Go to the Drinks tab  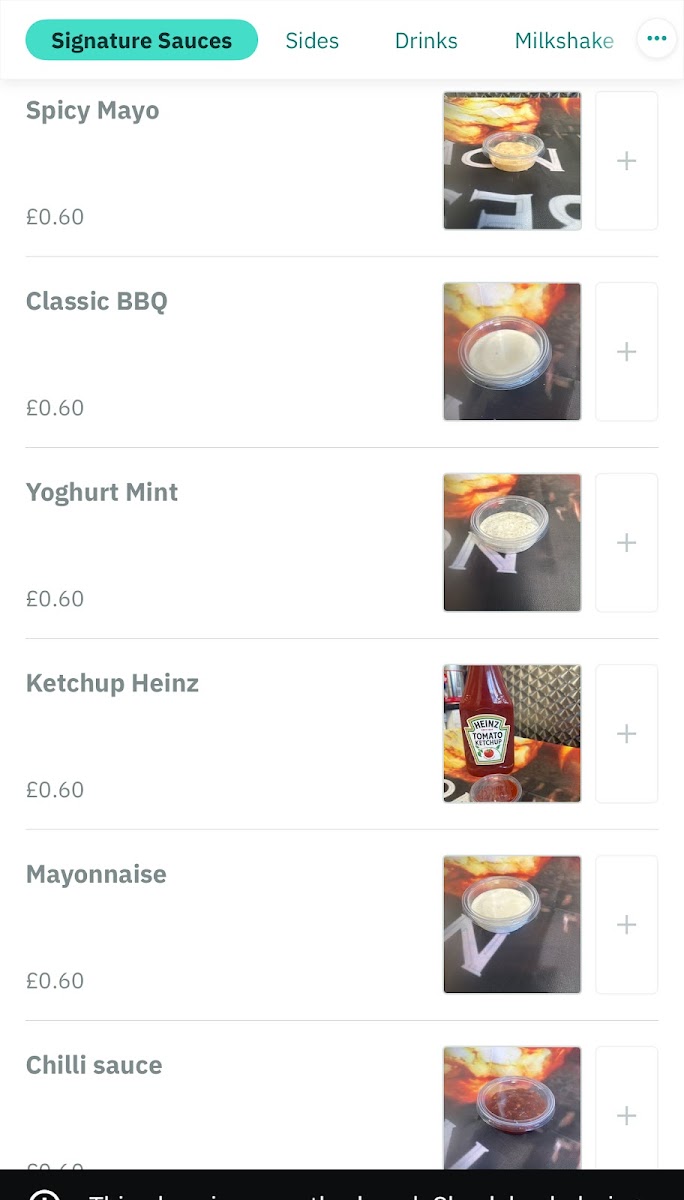426,41
